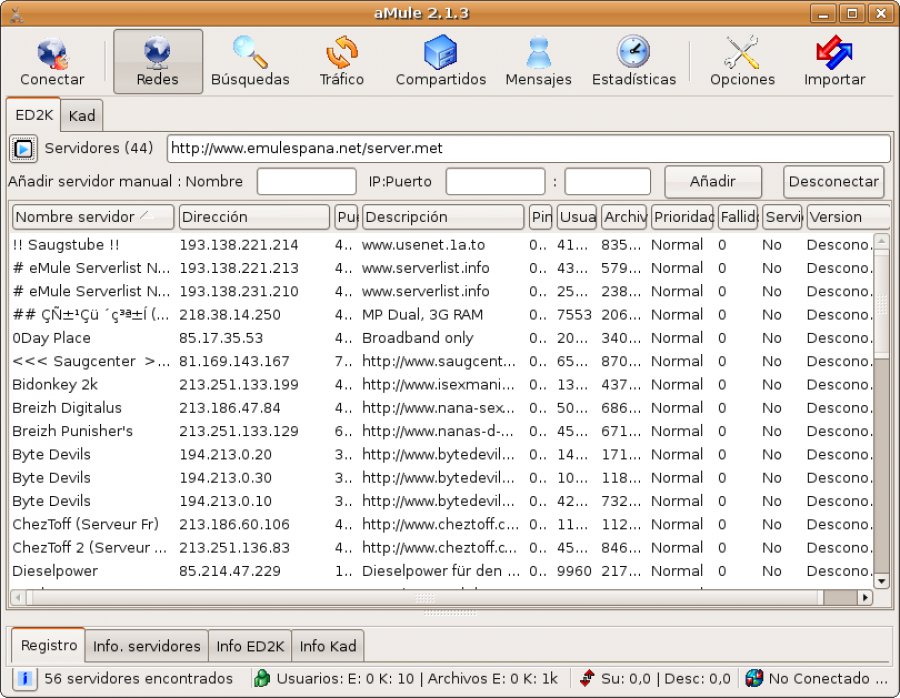Open the Redes network view
The width and height of the screenshot is (900, 698).
tap(158, 61)
